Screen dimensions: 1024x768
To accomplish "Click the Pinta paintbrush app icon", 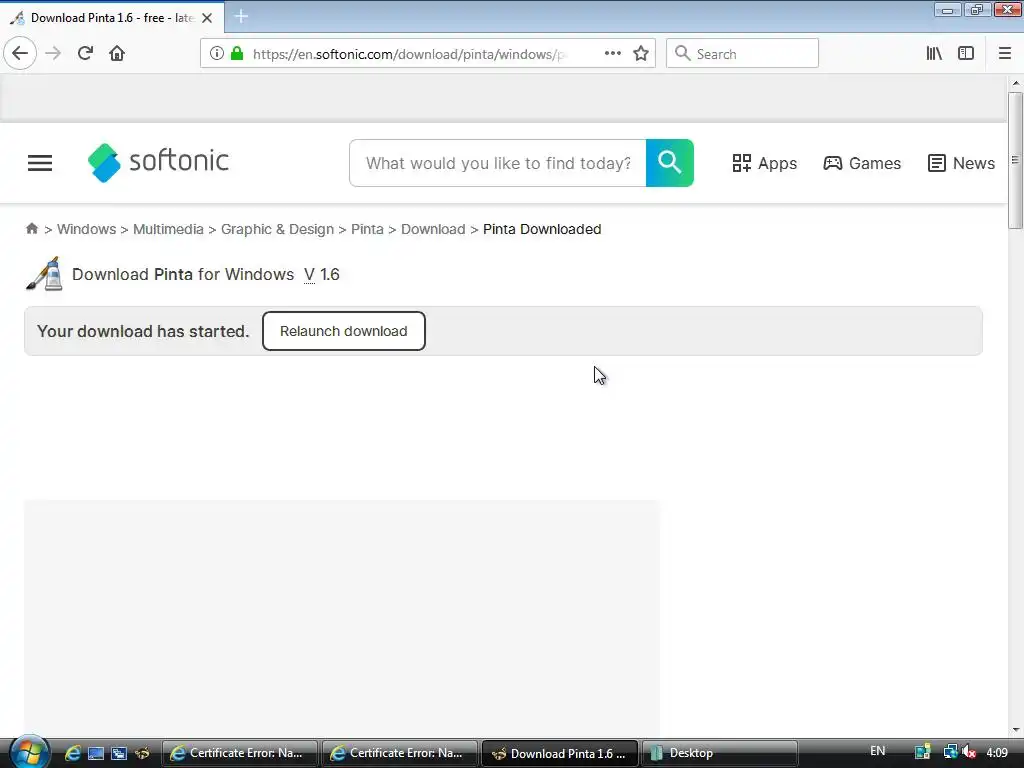I will (x=44, y=274).
